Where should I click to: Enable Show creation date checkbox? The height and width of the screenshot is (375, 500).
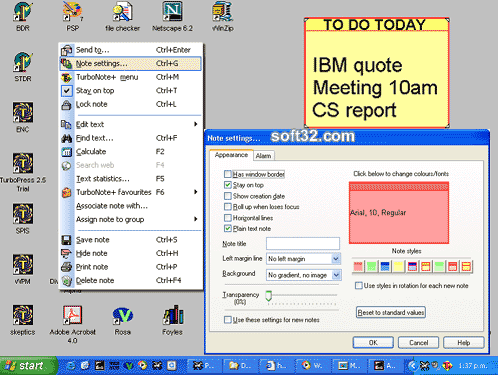coord(228,196)
